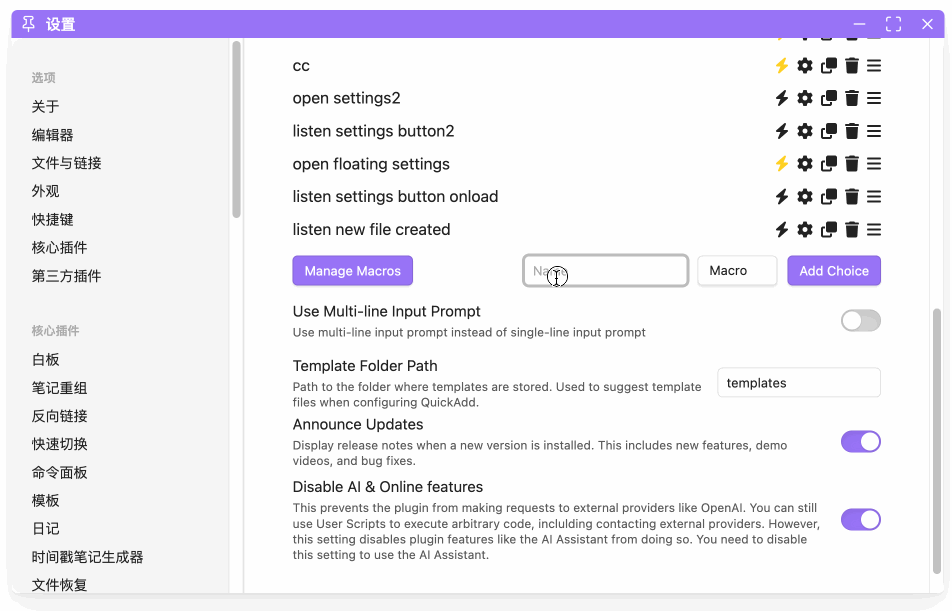
Task: Open the Macro choice type dropdown
Action: click(x=737, y=271)
